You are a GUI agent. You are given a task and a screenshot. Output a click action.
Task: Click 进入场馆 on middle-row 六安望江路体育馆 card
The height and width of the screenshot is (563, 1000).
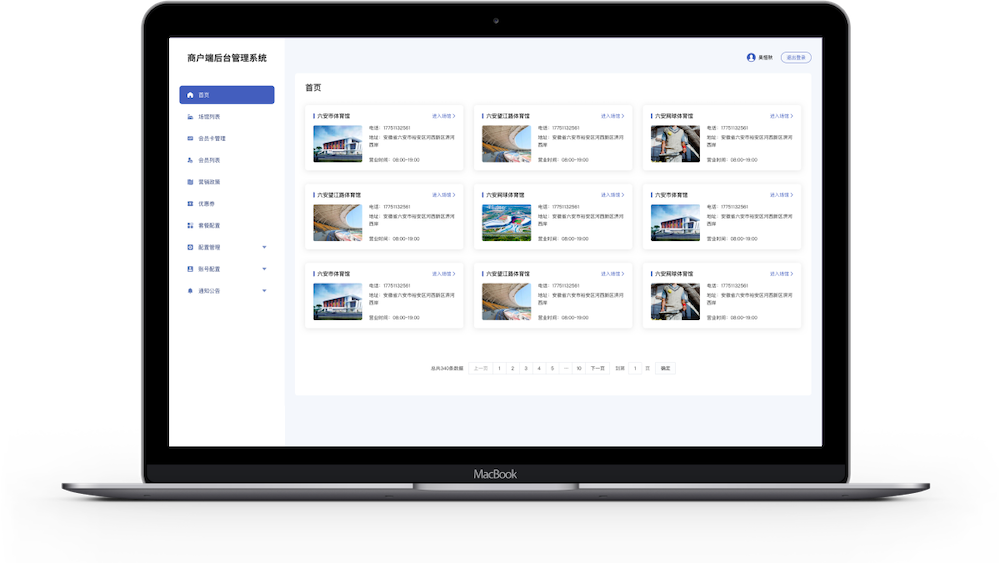tap(443, 195)
